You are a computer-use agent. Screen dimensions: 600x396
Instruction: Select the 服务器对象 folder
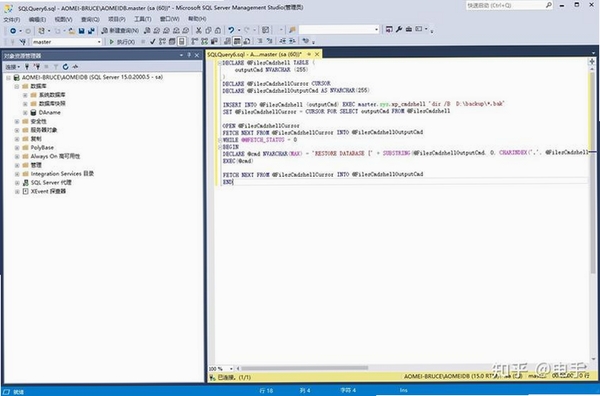tap(44, 130)
